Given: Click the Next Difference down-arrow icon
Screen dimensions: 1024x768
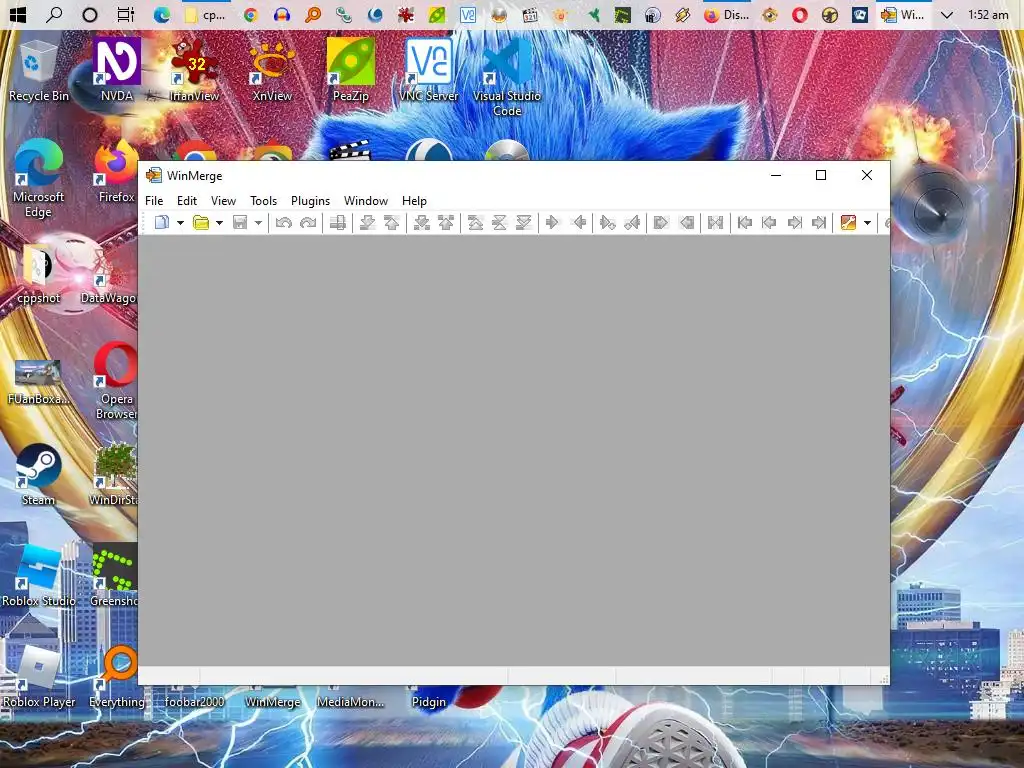Looking at the screenshot, I should pyautogui.click(x=368, y=223).
